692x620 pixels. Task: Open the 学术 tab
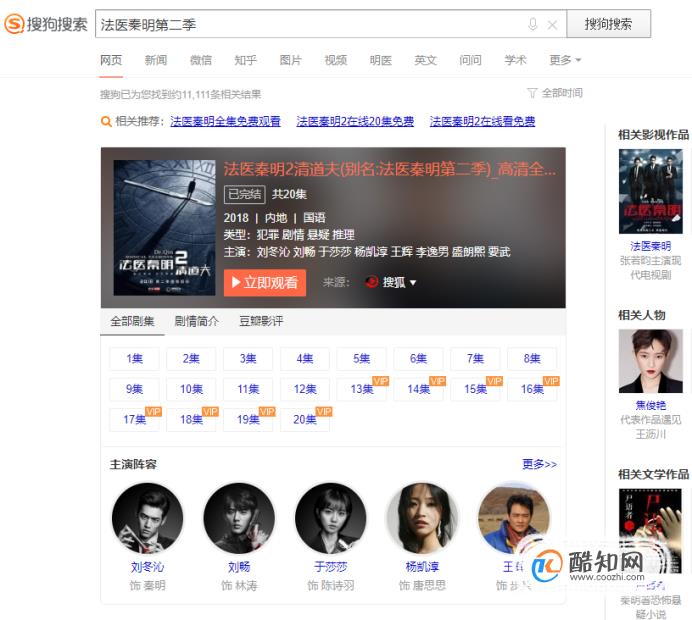point(515,60)
